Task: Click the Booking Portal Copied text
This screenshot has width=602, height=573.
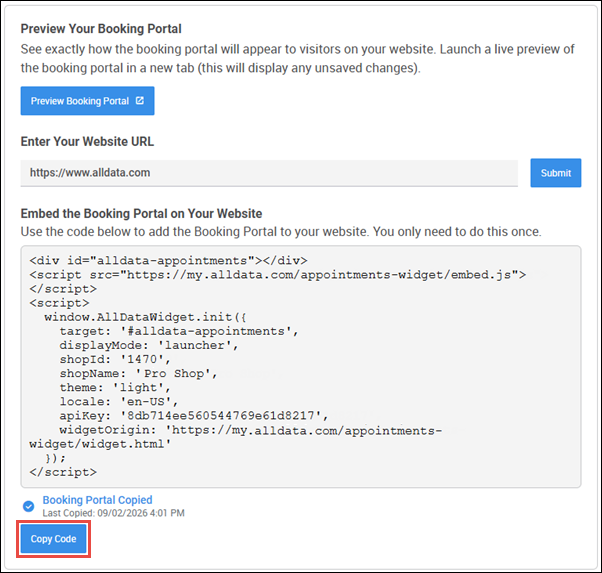Action: click(x=98, y=500)
